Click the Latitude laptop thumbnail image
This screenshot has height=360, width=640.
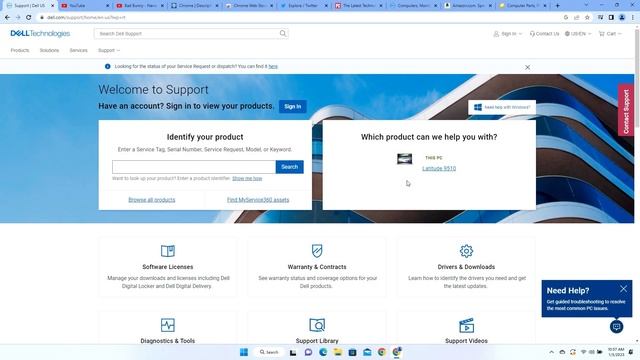tap(404, 158)
